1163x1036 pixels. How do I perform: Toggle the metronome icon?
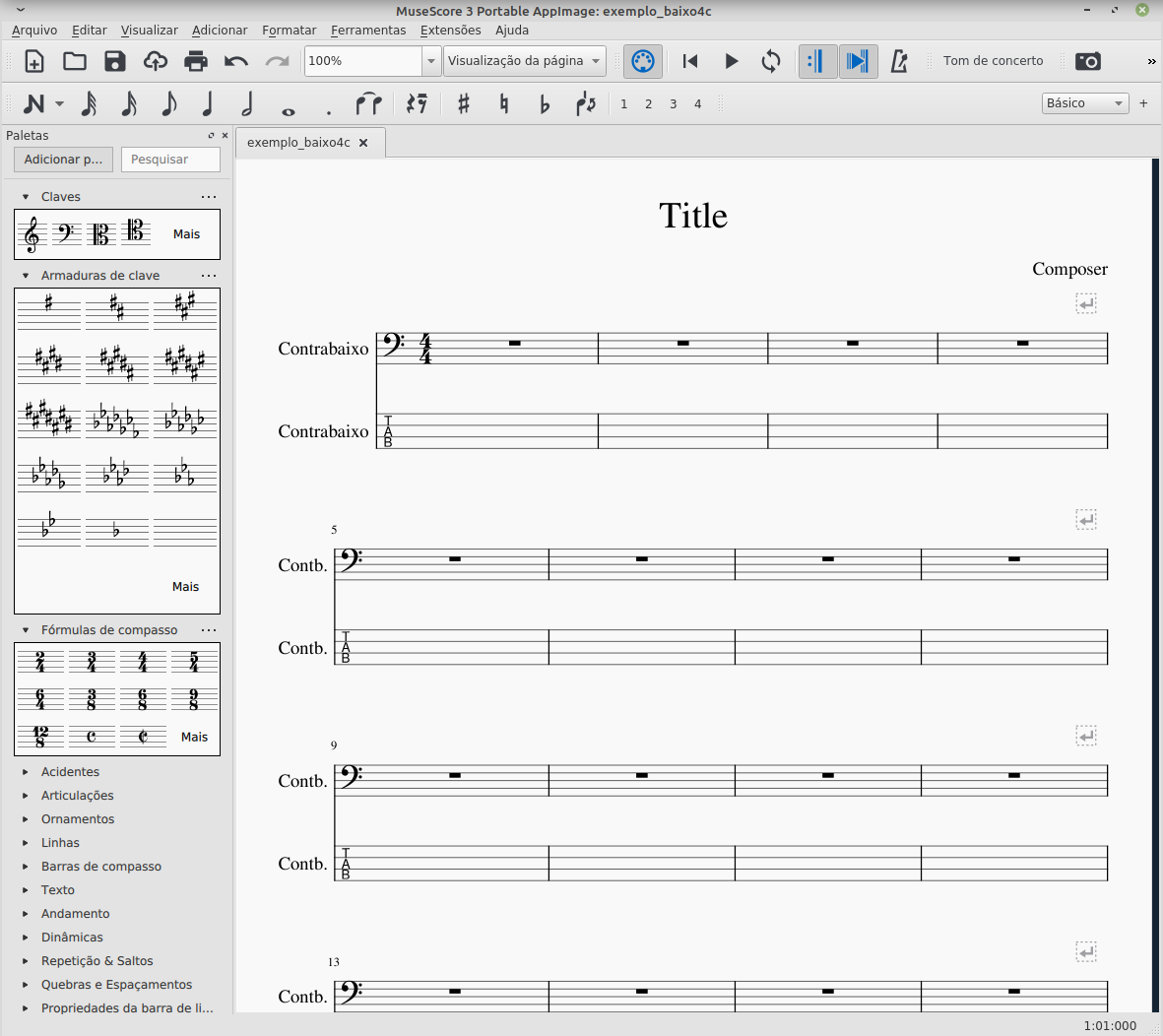(898, 61)
